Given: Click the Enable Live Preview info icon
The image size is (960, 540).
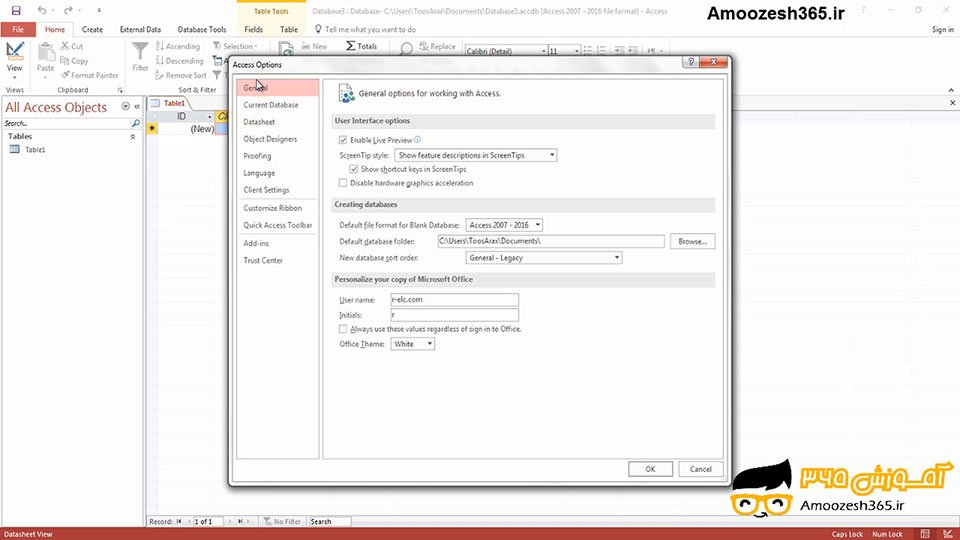Looking at the screenshot, I should (x=418, y=140).
